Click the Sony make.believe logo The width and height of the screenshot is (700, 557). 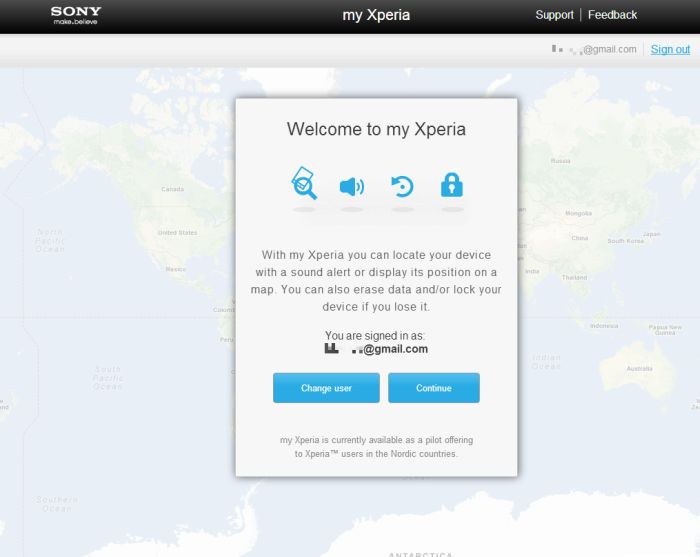click(x=76, y=15)
